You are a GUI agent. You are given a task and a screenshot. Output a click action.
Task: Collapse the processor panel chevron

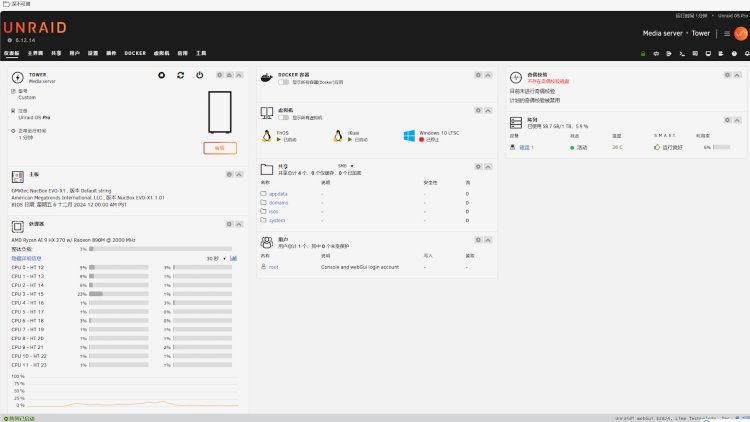coord(239,224)
